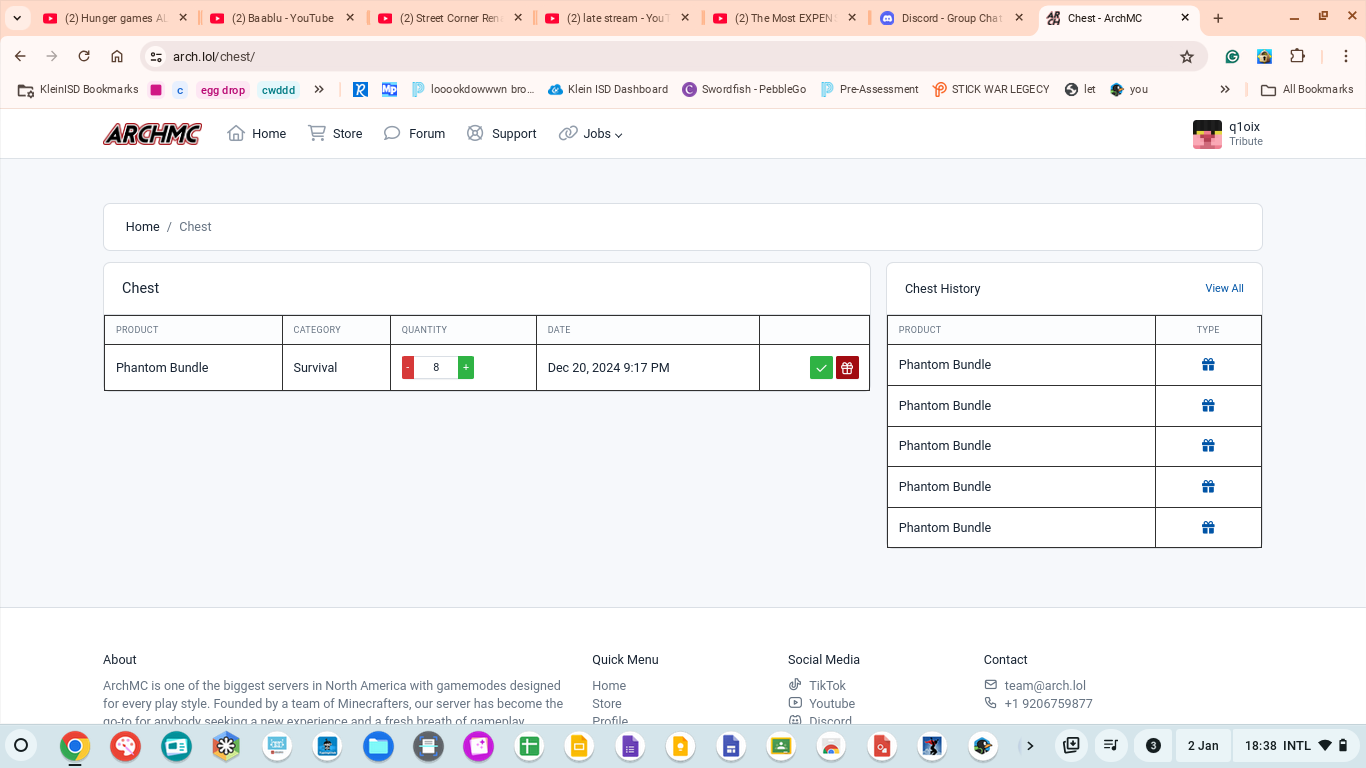
Task: Open STICK WAR LEGACY bookmark
Action: coord(991,89)
